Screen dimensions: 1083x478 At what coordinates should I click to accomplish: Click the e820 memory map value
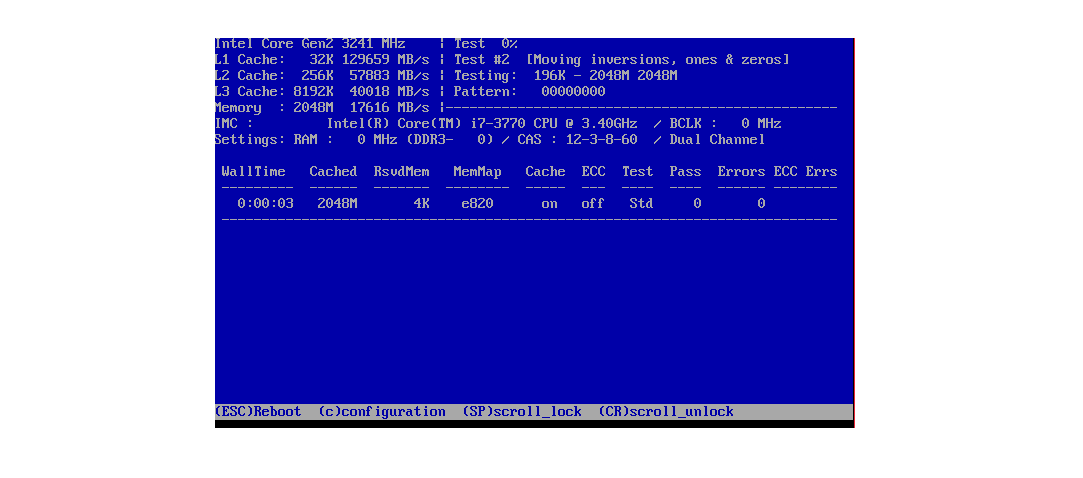tap(477, 204)
